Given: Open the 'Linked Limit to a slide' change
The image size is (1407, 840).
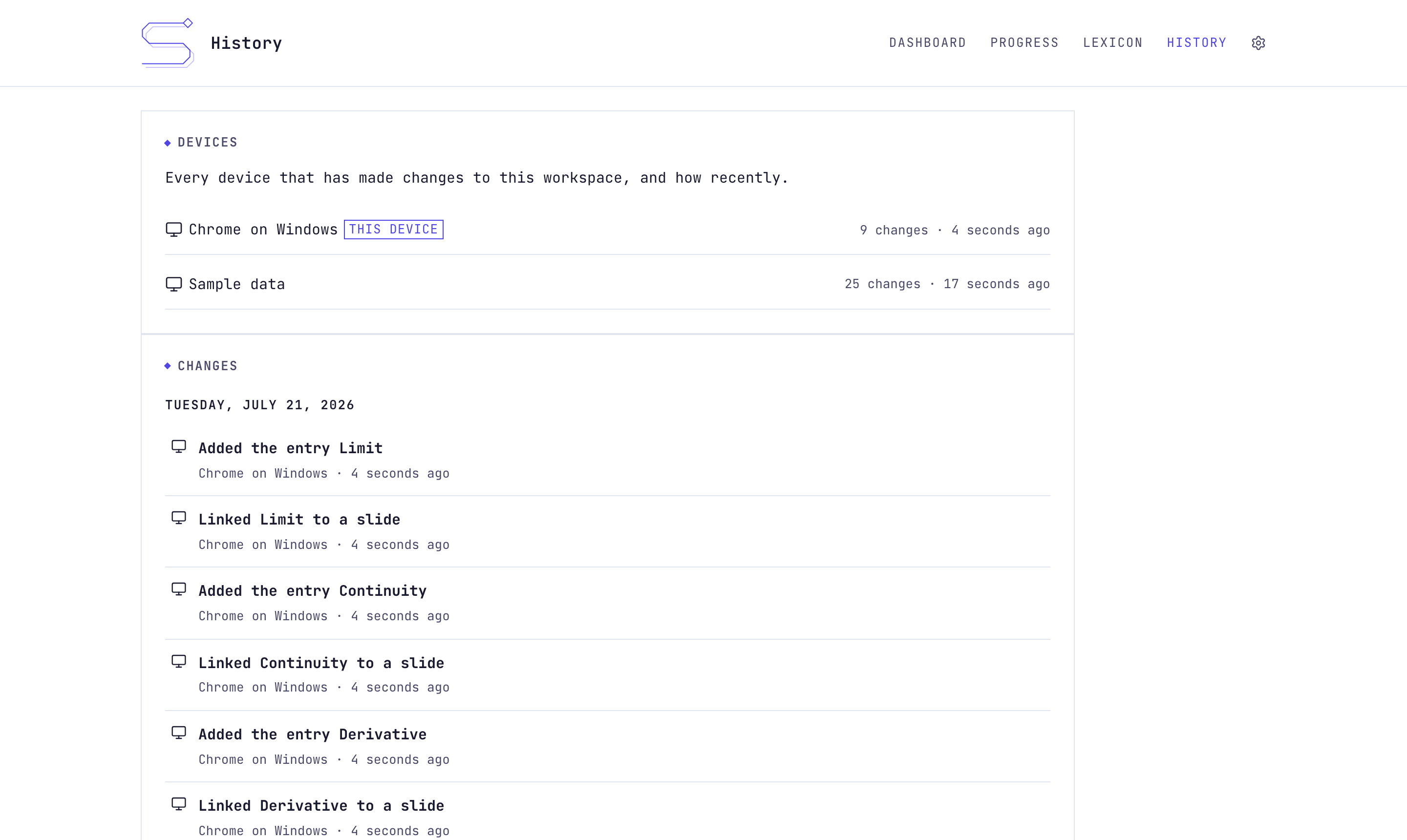Looking at the screenshot, I should [299, 520].
